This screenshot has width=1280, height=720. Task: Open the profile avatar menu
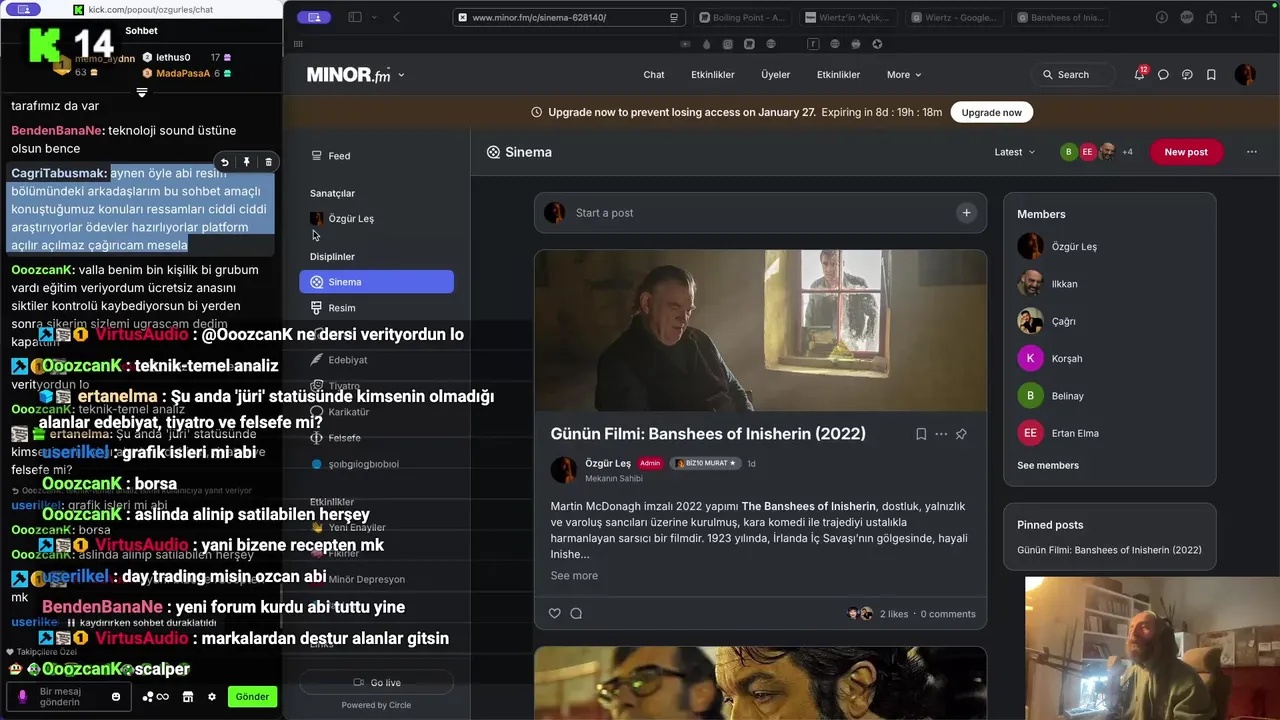tap(1245, 75)
